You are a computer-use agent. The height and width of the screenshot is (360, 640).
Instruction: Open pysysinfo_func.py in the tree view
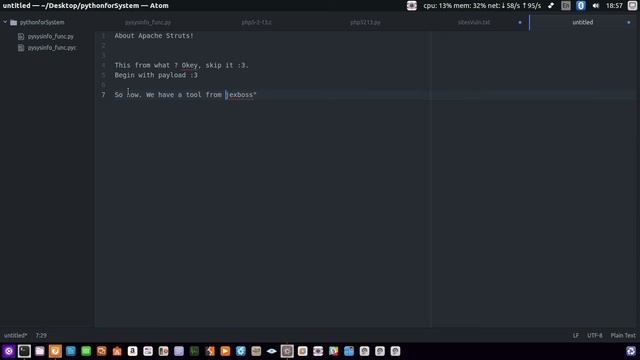point(51,36)
